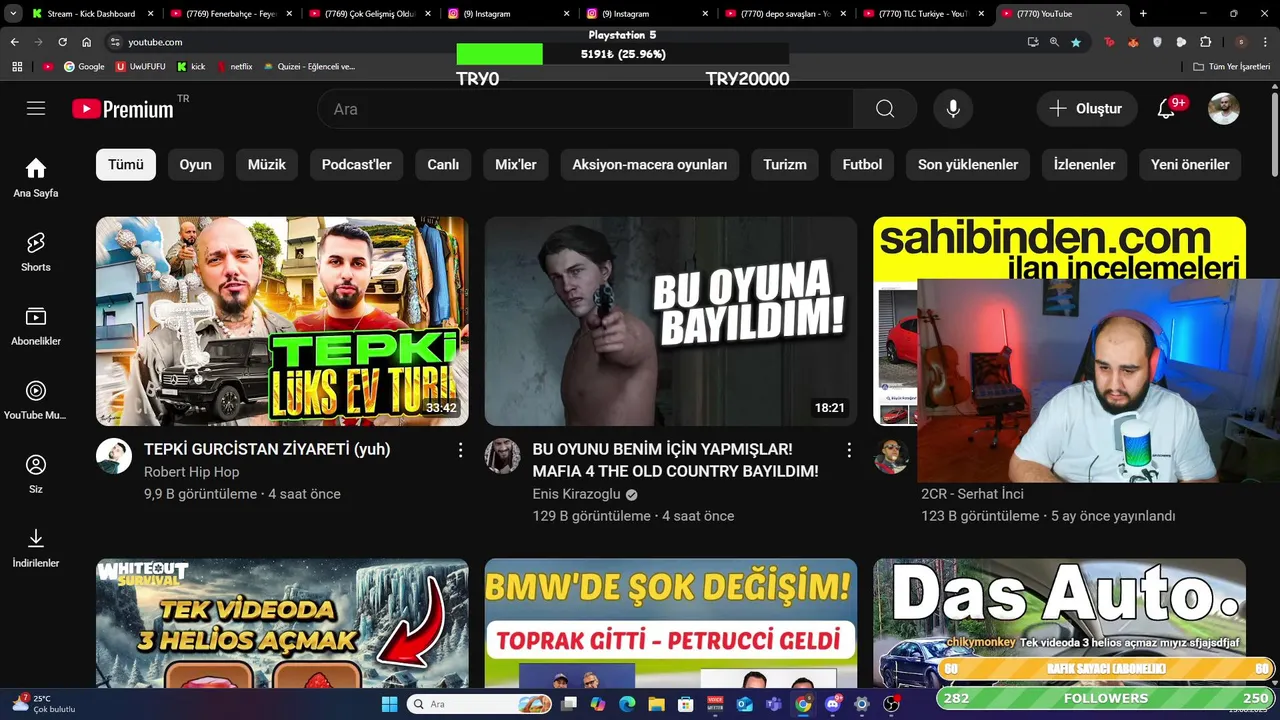Open the kick bookmark
The image size is (1280, 720).
[191, 66]
